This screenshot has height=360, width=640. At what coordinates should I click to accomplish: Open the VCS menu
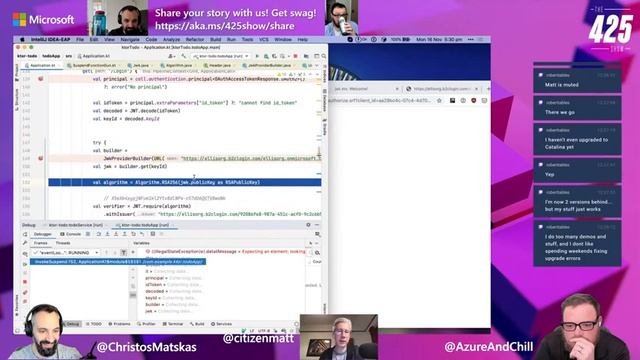tap(264, 40)
